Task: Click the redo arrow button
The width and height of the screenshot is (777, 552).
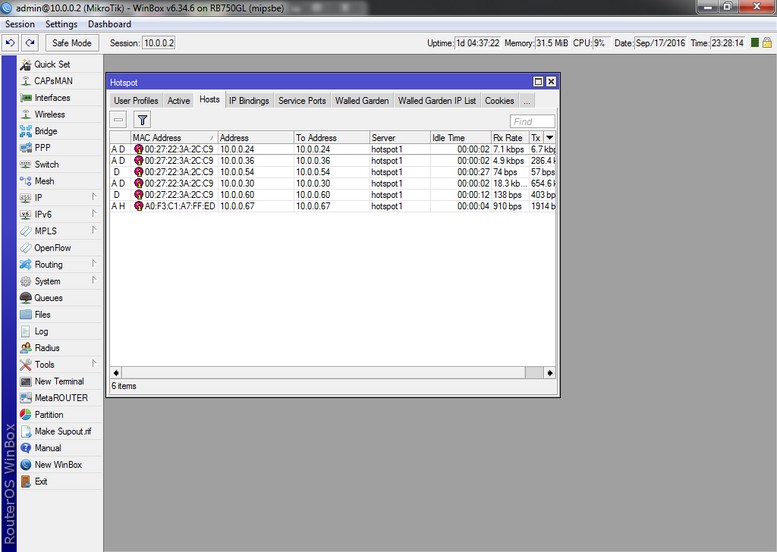Action: point(30,43)
